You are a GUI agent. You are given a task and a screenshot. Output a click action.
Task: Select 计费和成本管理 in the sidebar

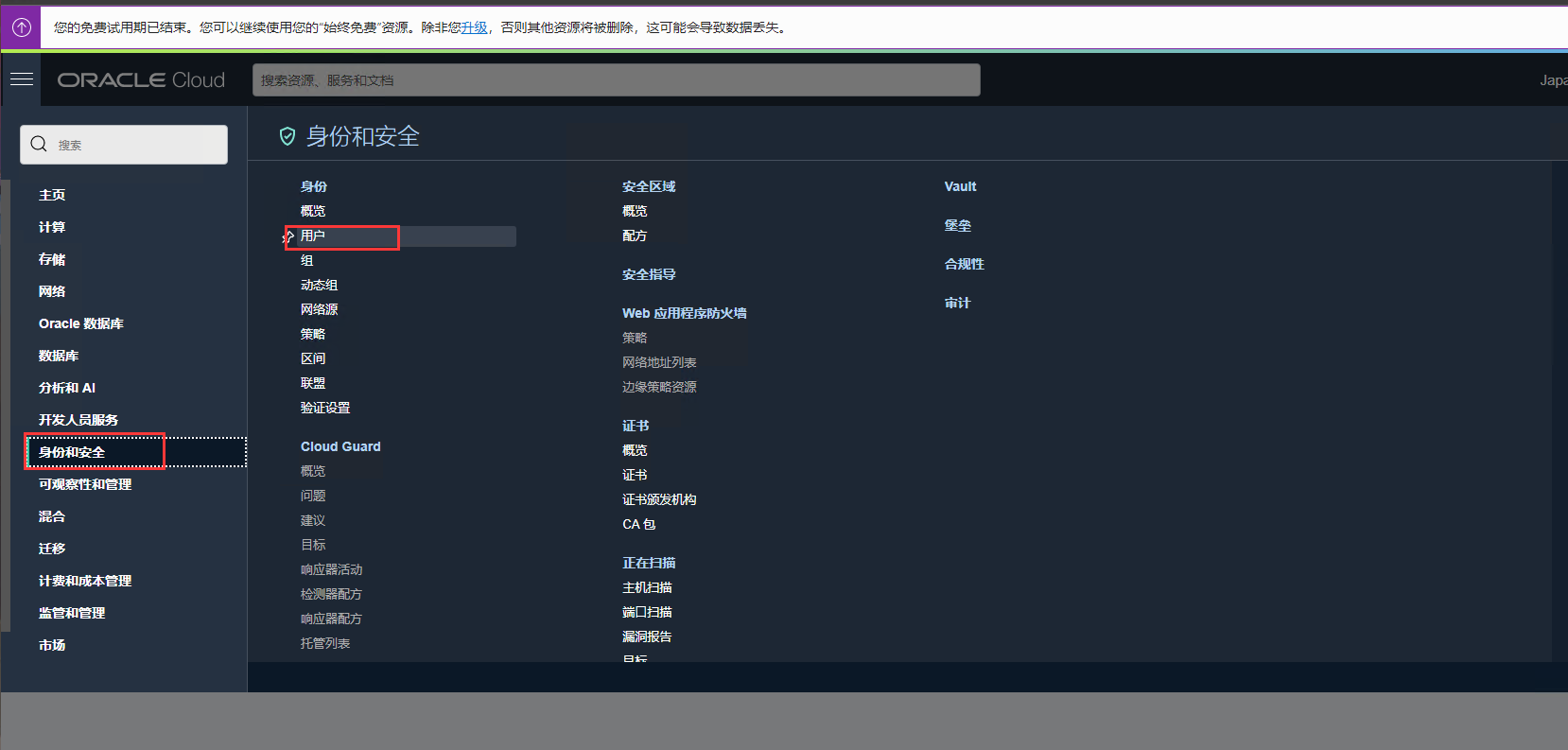pos(85,581)
